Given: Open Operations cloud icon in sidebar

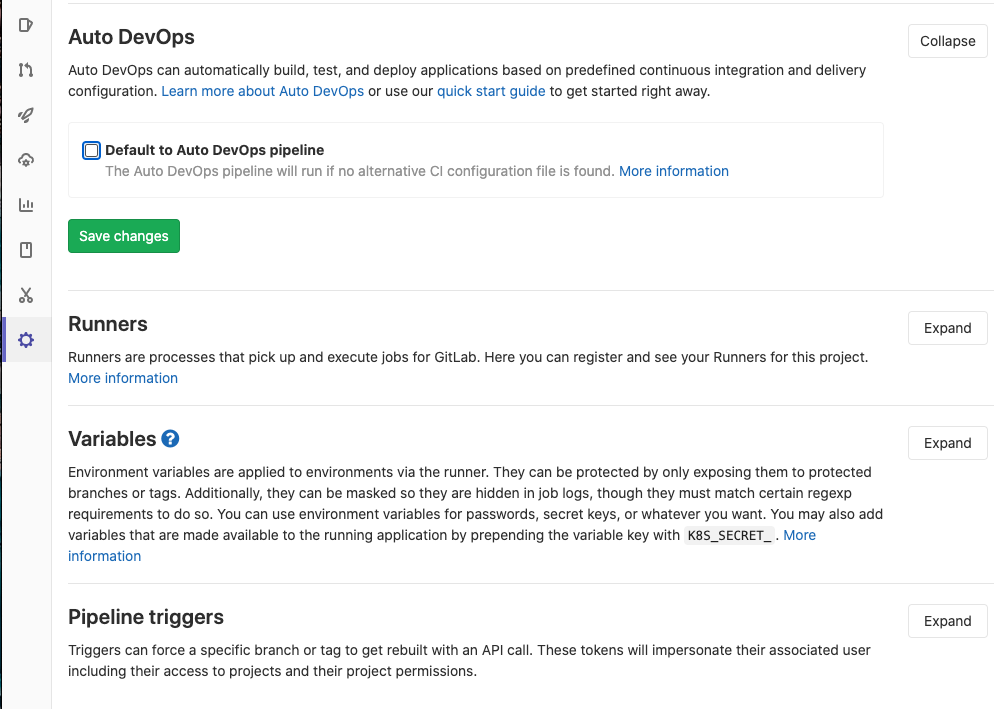Looking at the screenshot, I should [x=26, y=160].
